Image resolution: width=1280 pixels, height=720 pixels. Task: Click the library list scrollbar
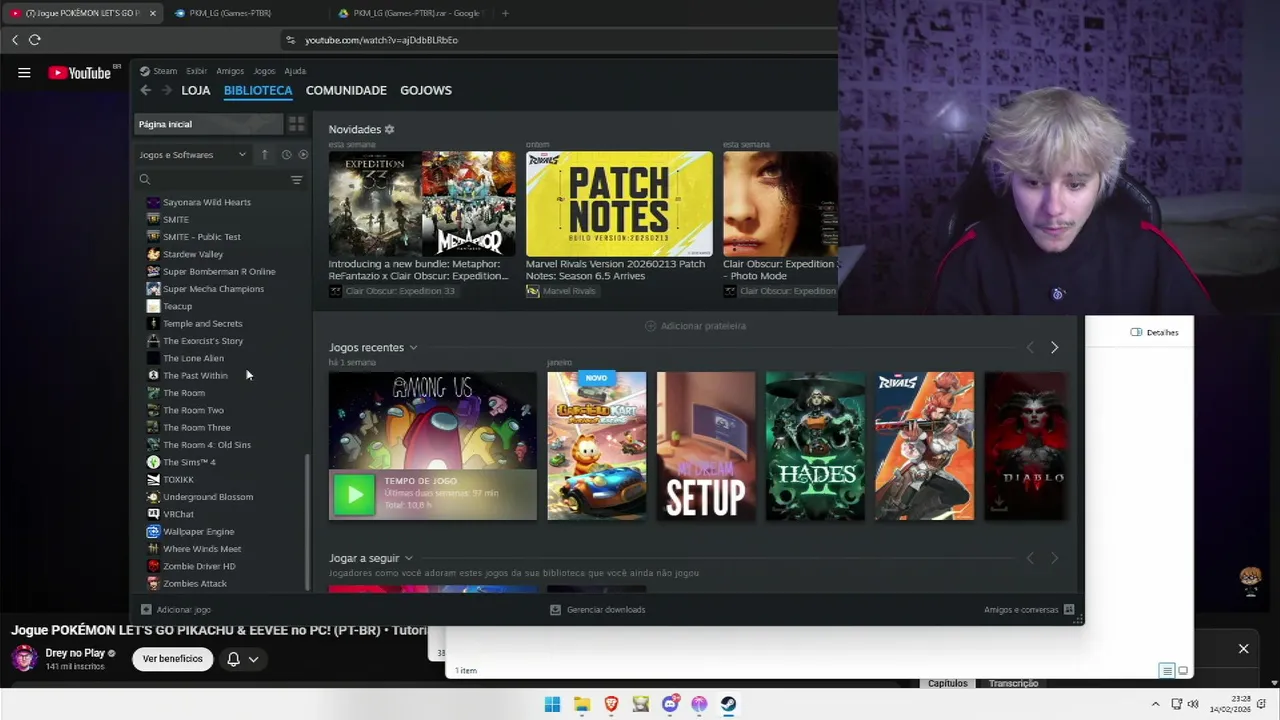[307, 522]
